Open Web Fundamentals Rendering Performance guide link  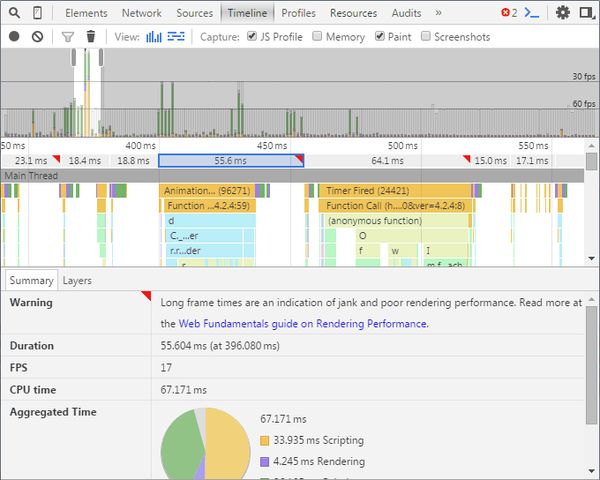(x=303, y=324)
